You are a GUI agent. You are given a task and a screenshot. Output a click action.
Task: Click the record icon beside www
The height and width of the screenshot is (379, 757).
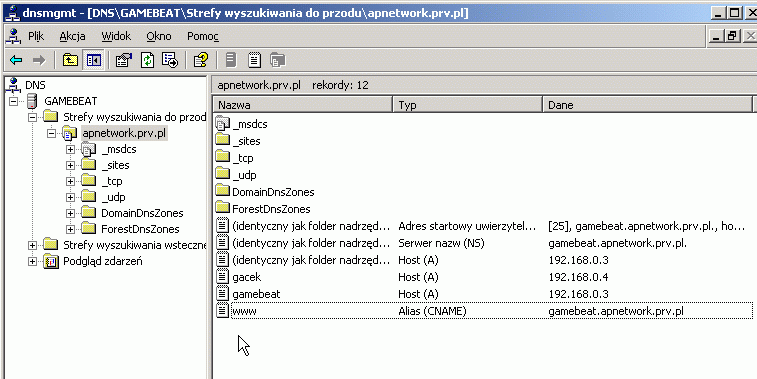(x=222, y=311)
